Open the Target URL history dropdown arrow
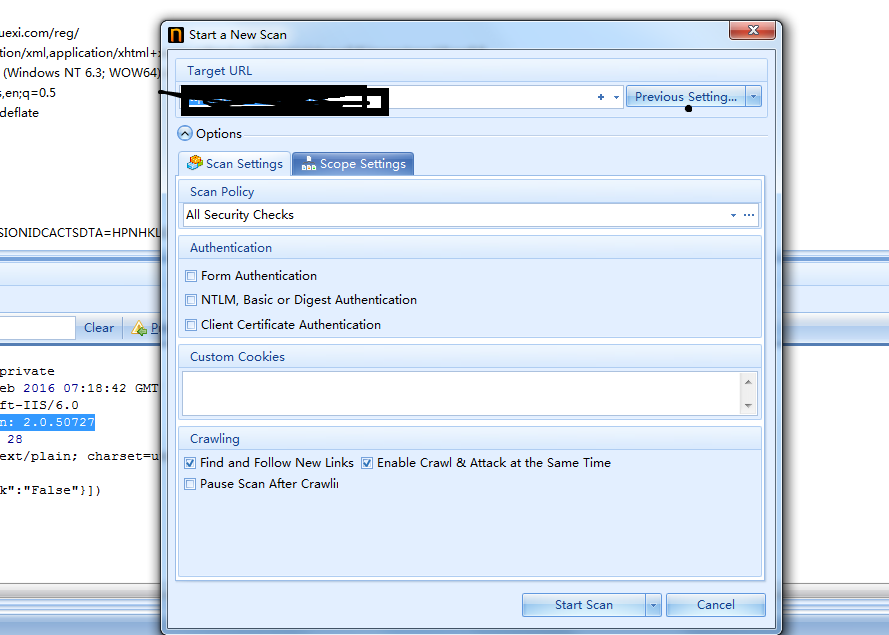The width and height of the screenshot is (889, 635). [616, 97]
